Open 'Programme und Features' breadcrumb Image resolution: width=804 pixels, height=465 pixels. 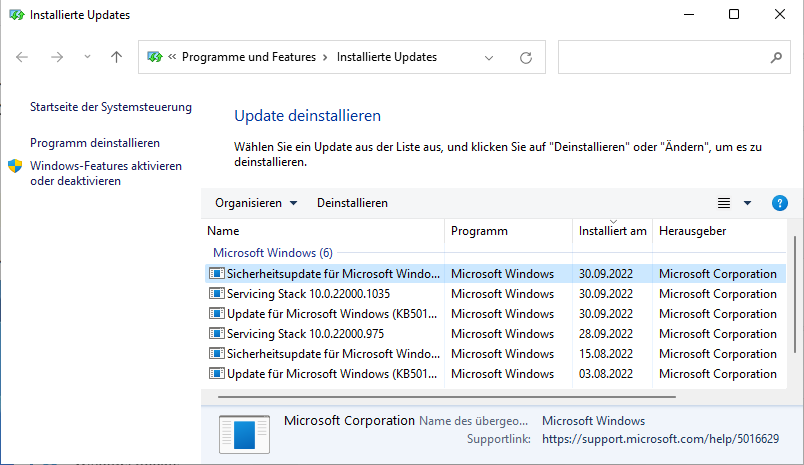(x=249, y=57)
